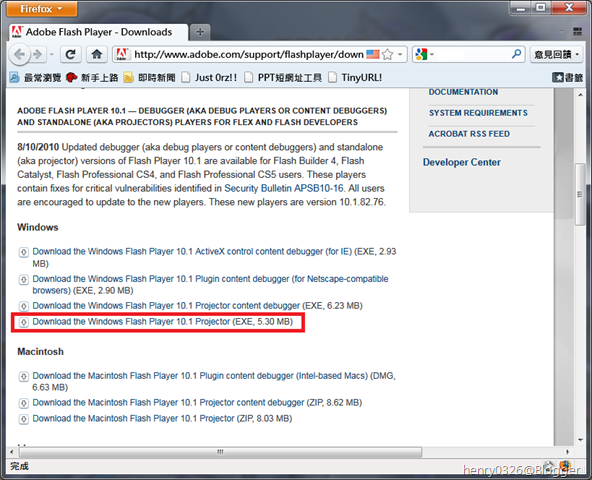Download Windows Flash Player 10.1 Projector EXE

(x=131, y=322)
